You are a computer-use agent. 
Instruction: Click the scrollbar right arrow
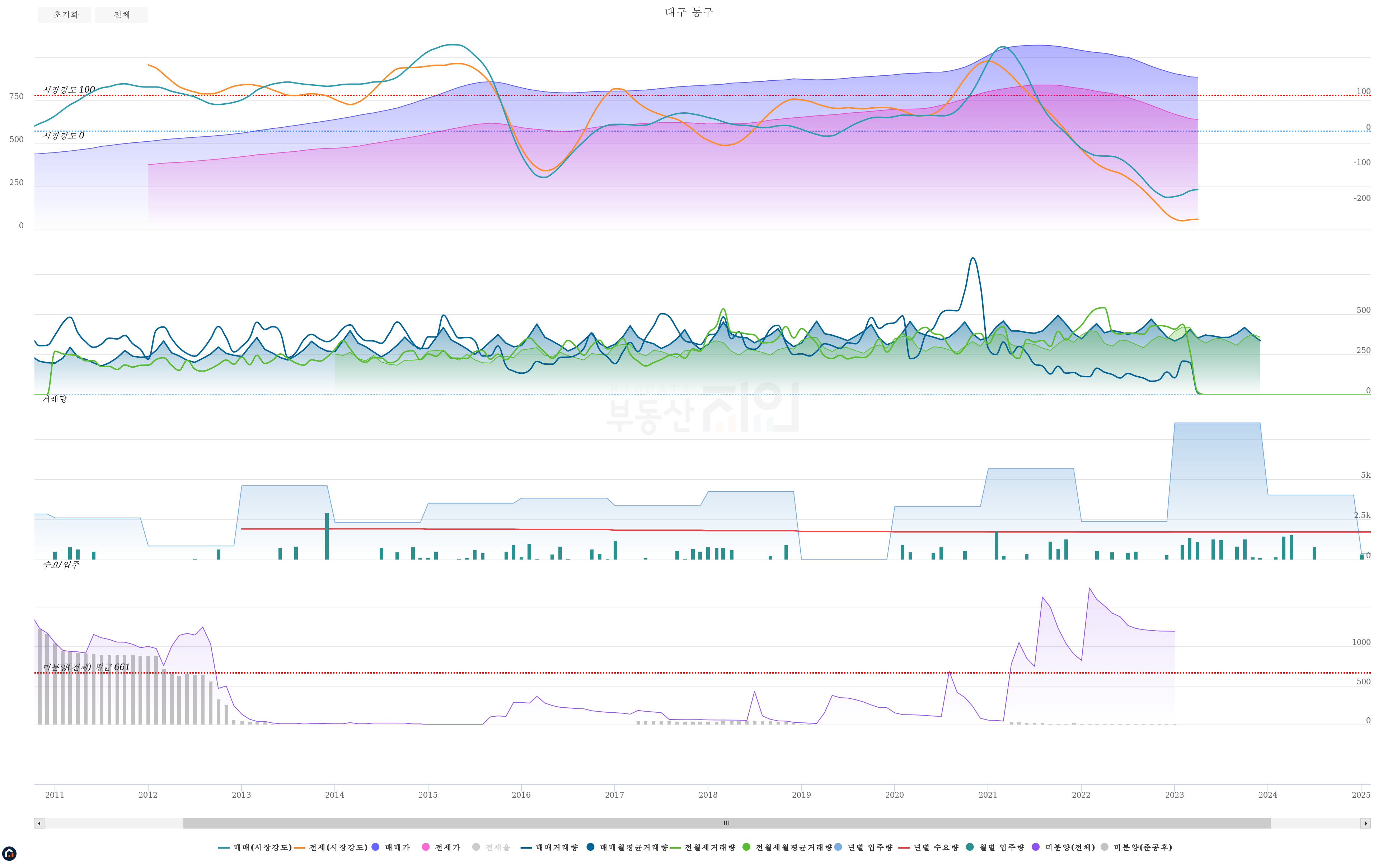(x=1365, y=824)
